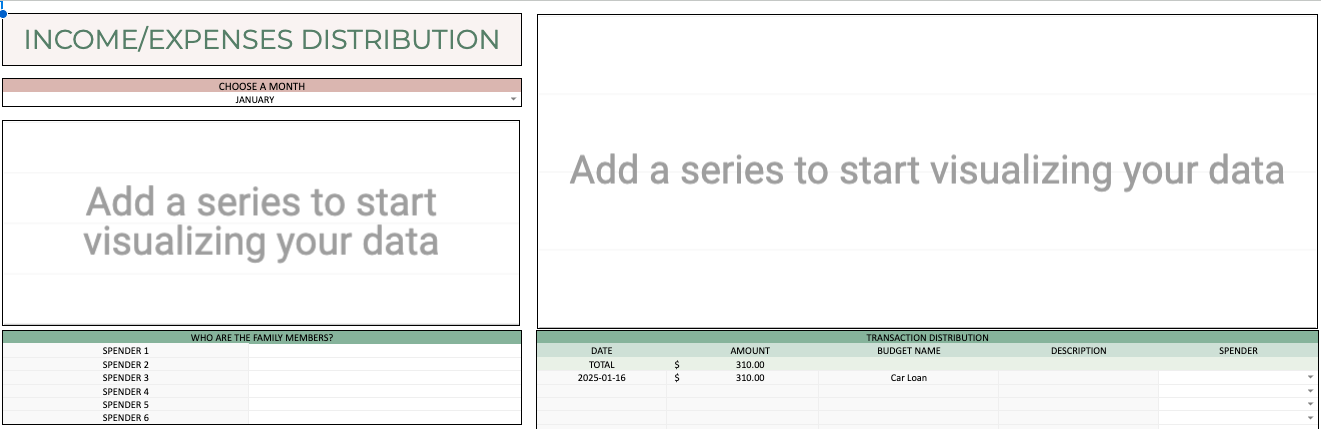The image size is (1321, 429).
Task: Select the large right chart placeholder
Action: click(x=927, y=171)
